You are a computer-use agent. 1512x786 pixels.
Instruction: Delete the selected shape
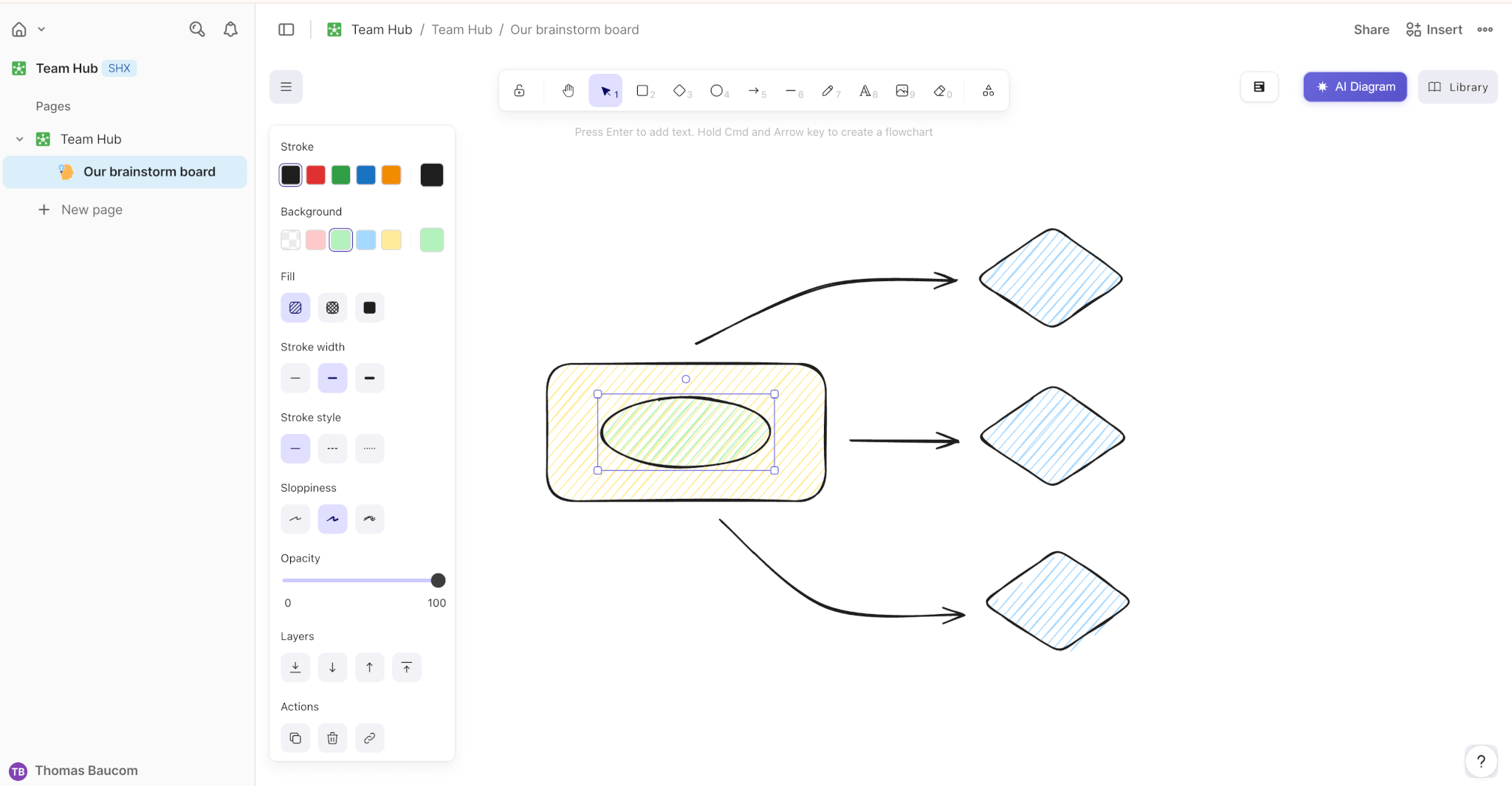tap(332, 737)
